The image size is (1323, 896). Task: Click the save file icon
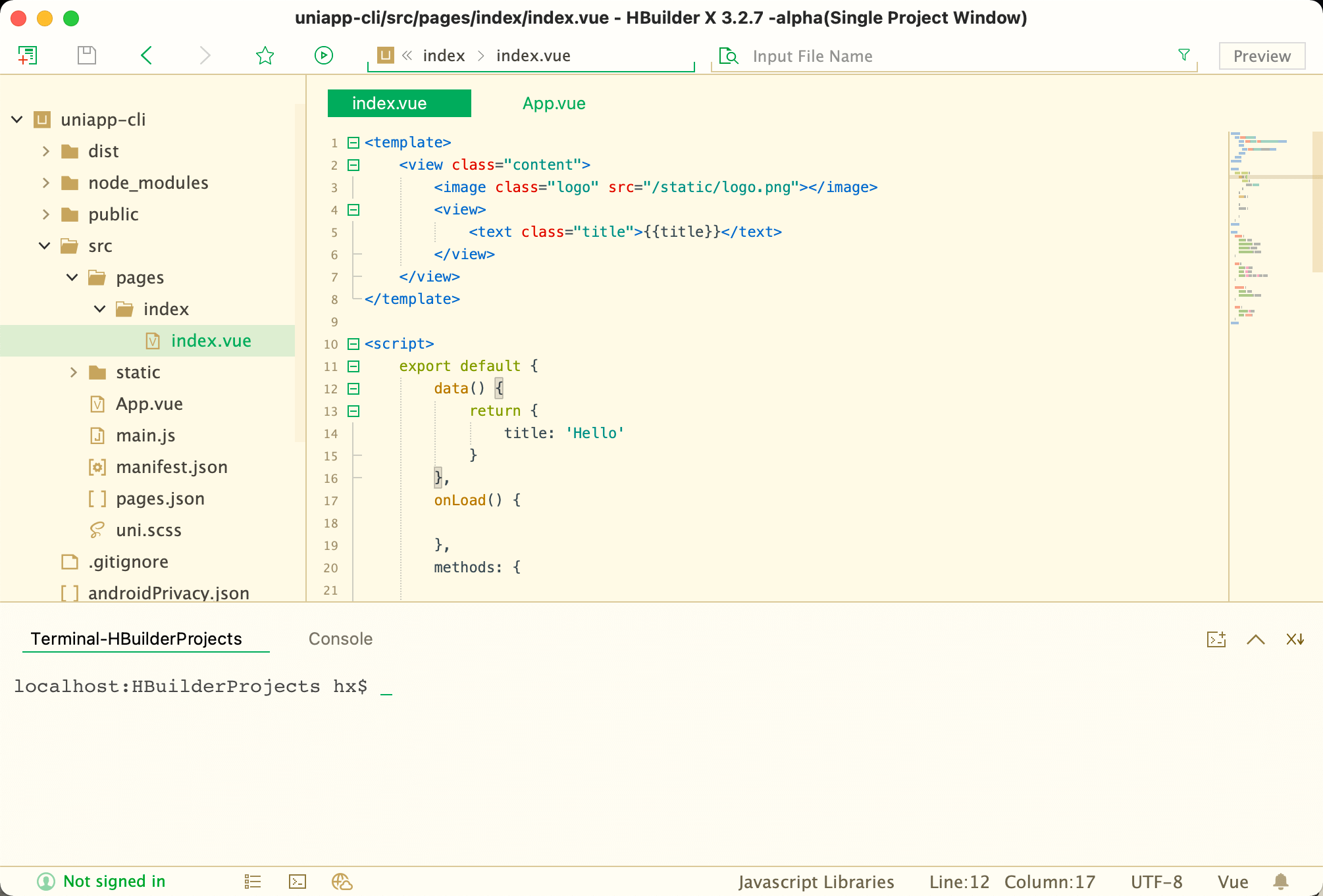(87, 56)
